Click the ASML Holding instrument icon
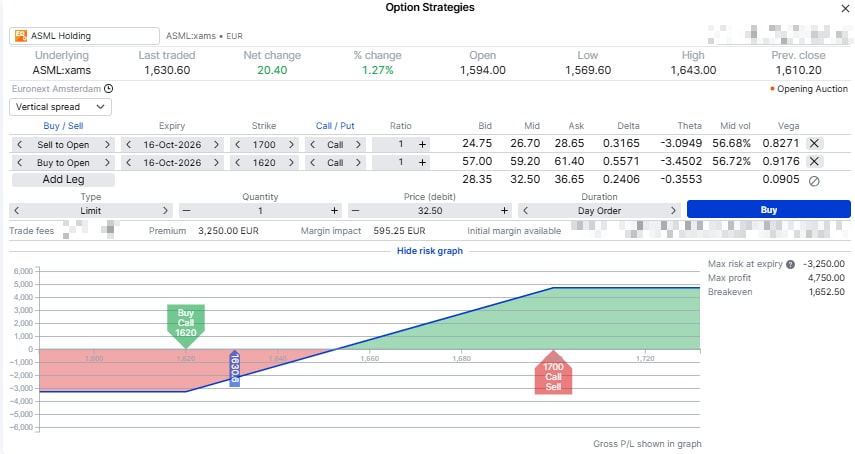 click(21, 36)
